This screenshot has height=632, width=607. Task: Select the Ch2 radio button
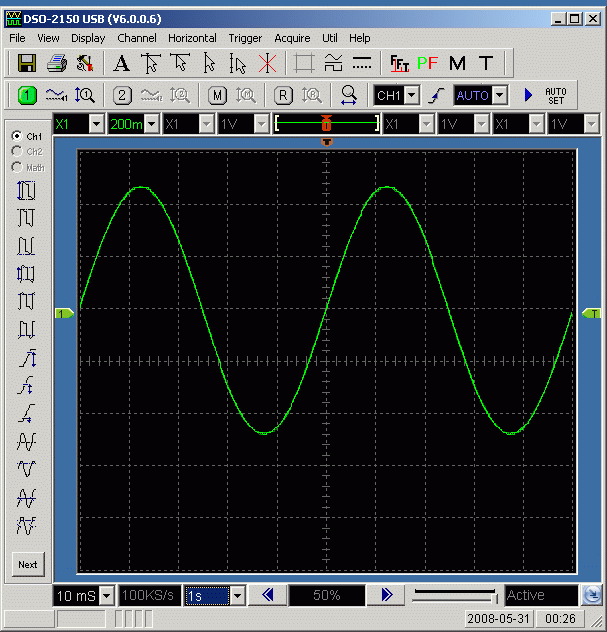16,151
